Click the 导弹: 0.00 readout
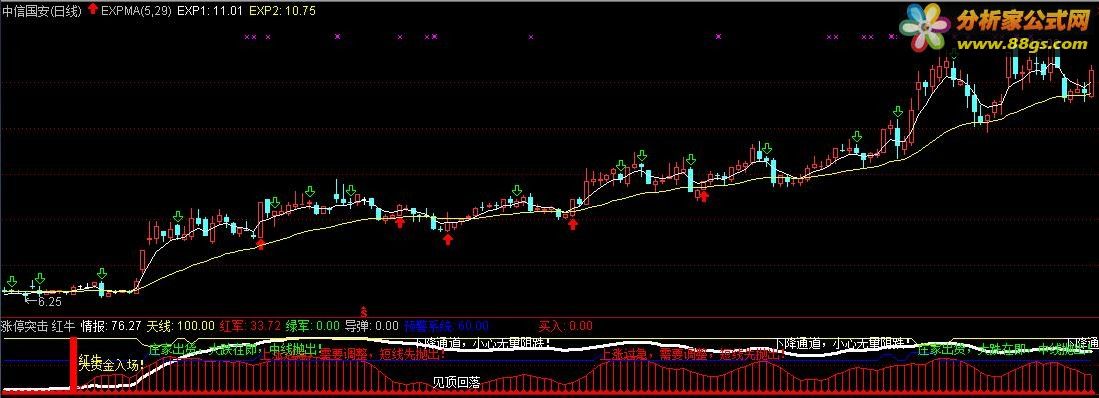1099x398 pixels. (x=371, y=326)
